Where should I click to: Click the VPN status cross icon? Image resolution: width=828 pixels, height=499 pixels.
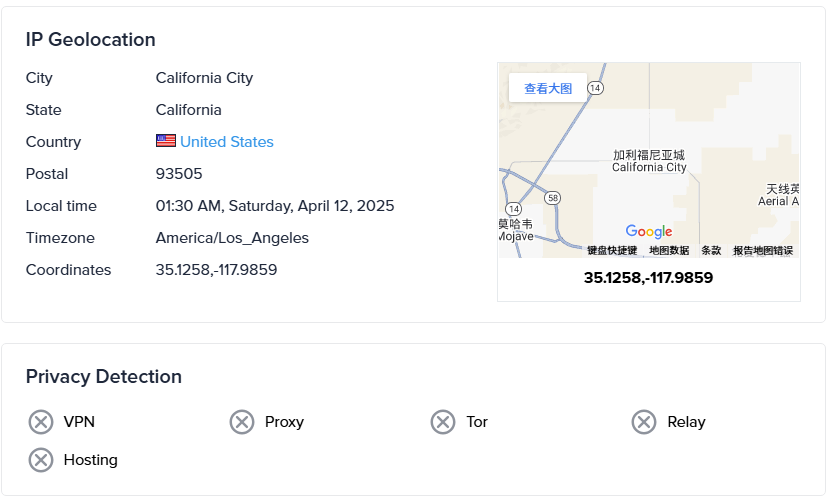pos(40,422)
